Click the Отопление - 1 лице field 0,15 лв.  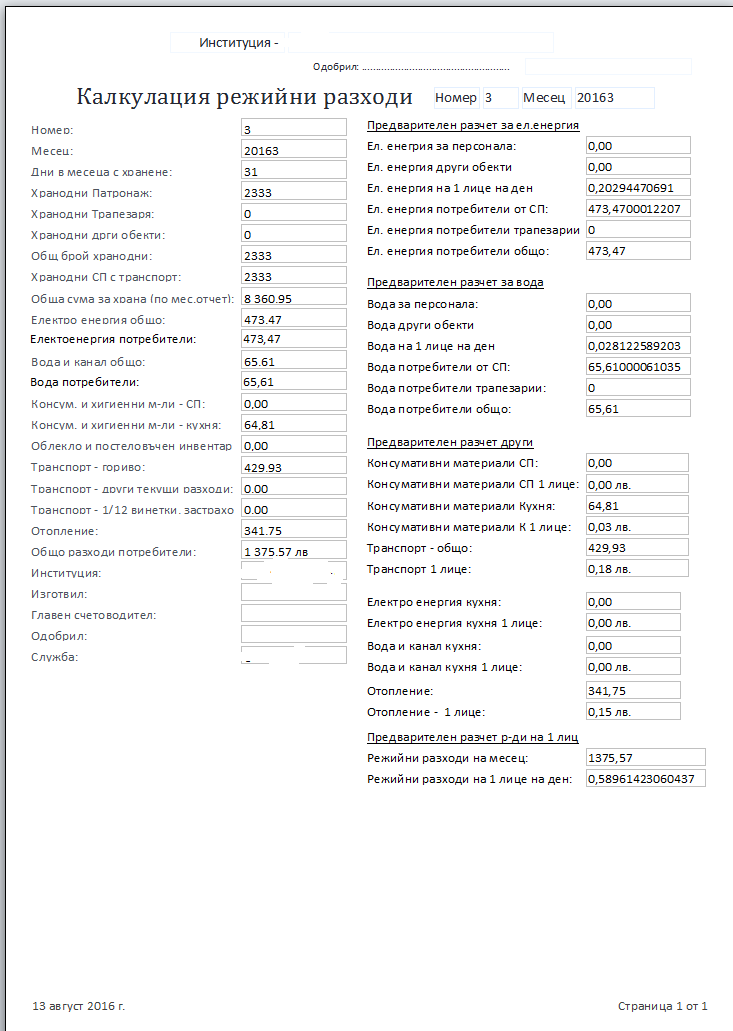pos(634,711)
